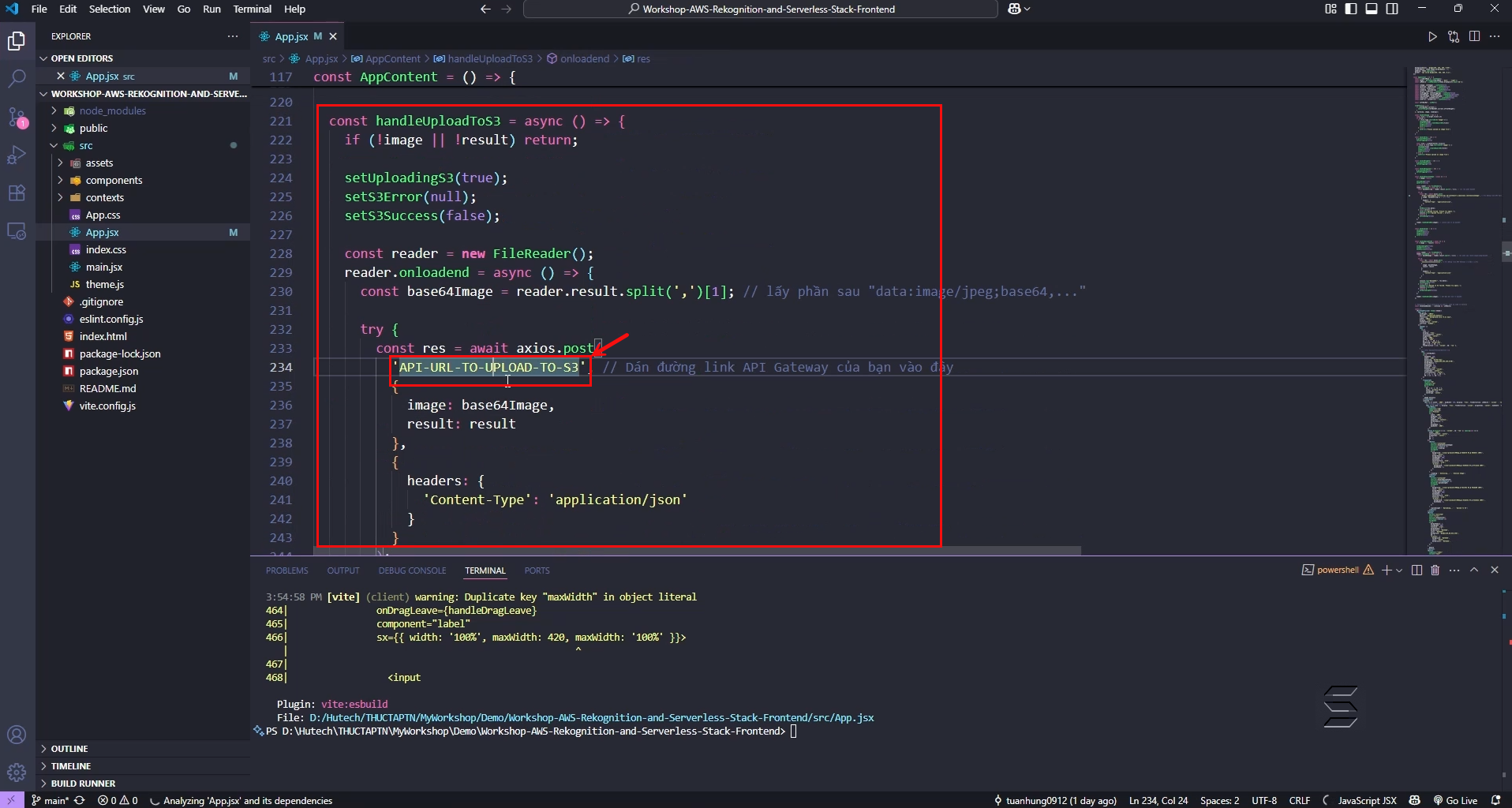Open Run and Debug view
The height and width of the screenshot is (808, 1512).
(x=17, y=155)
